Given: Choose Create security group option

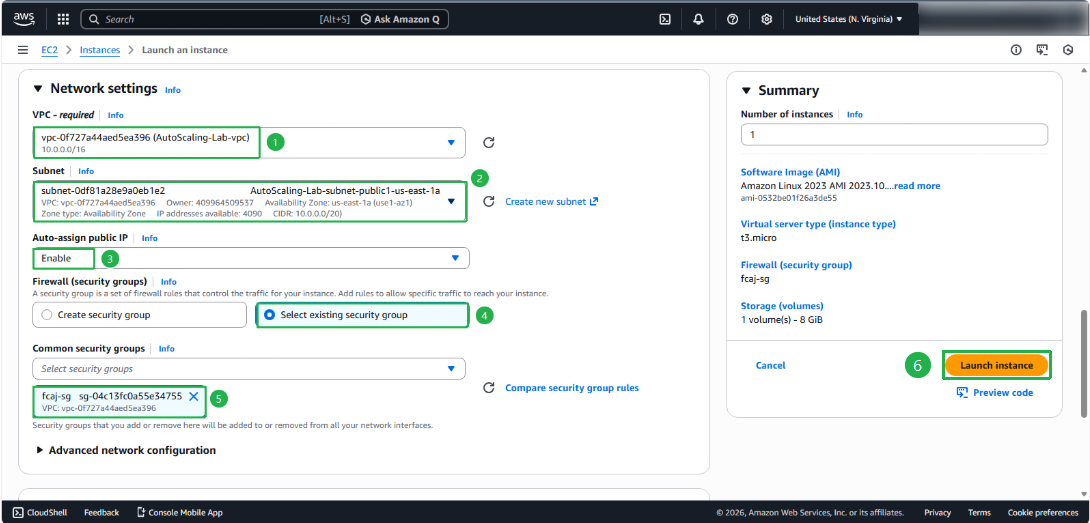Looking at the screenshot, I should [x=140, y=315].
